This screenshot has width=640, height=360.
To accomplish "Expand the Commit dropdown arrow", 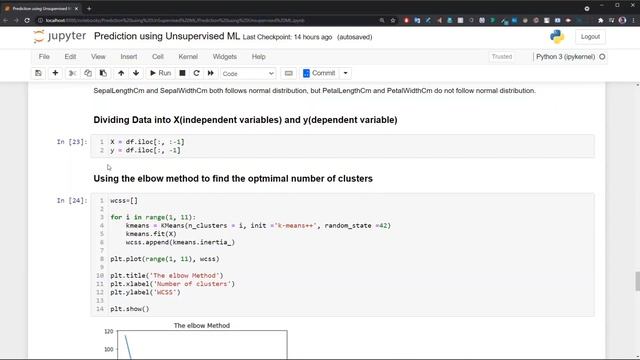I will [x=345, y=73].
